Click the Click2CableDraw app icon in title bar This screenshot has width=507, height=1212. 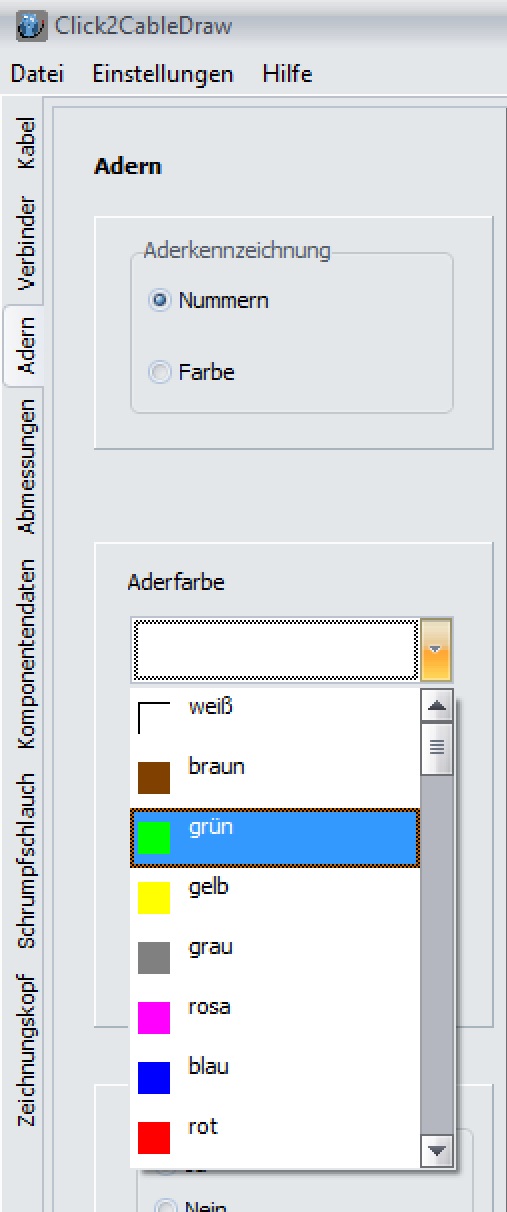[x=31, y=26]
